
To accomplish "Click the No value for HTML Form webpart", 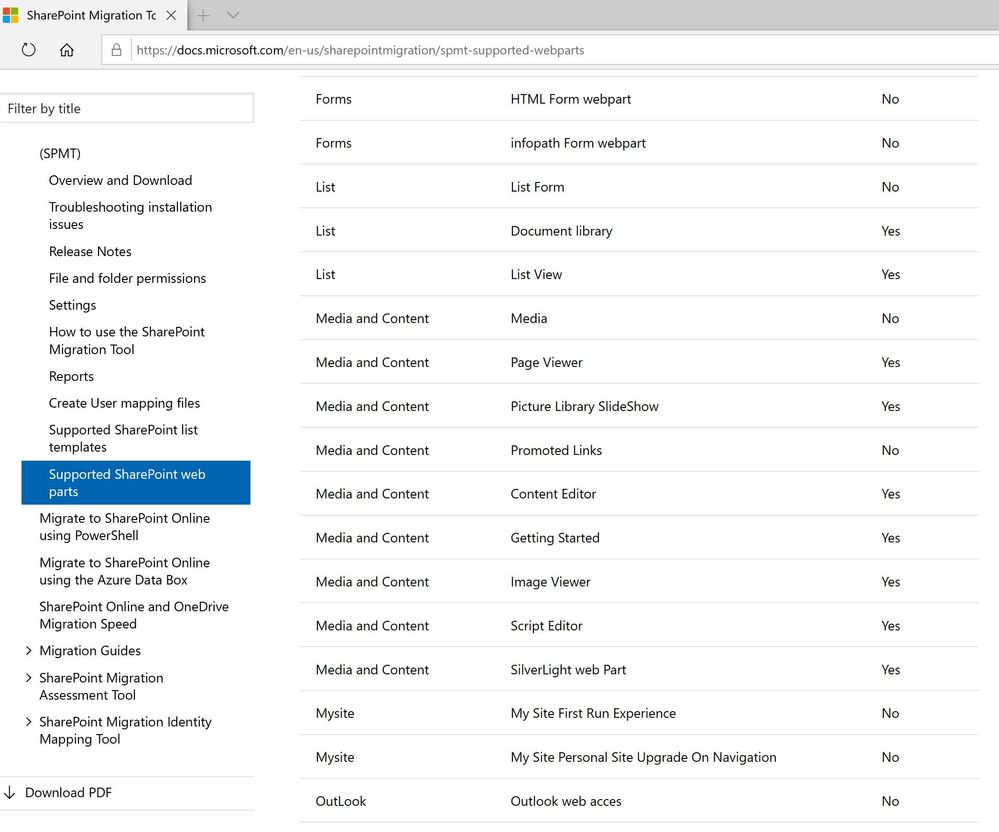I will (890, 99).
